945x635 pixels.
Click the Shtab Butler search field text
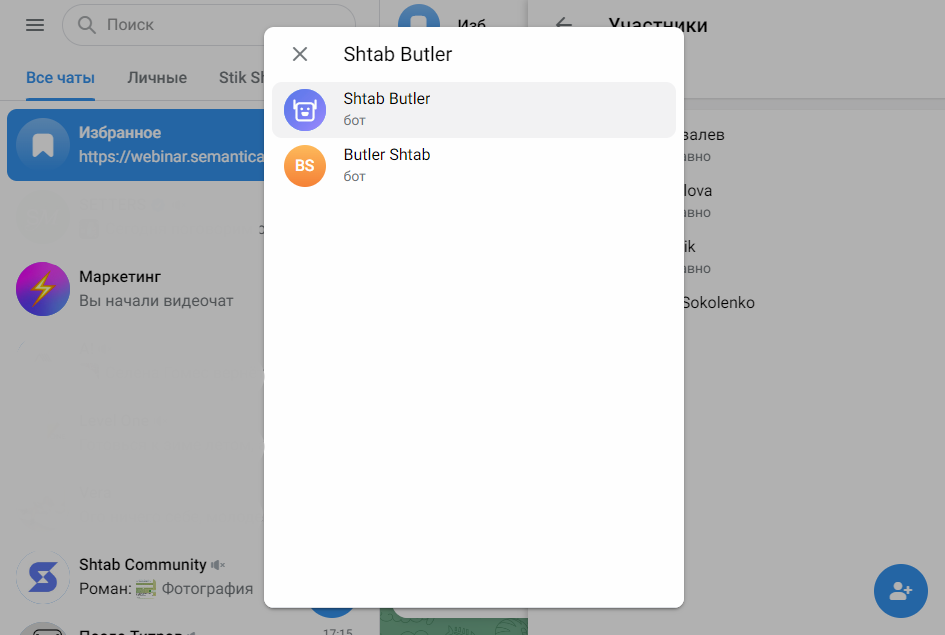398,54
